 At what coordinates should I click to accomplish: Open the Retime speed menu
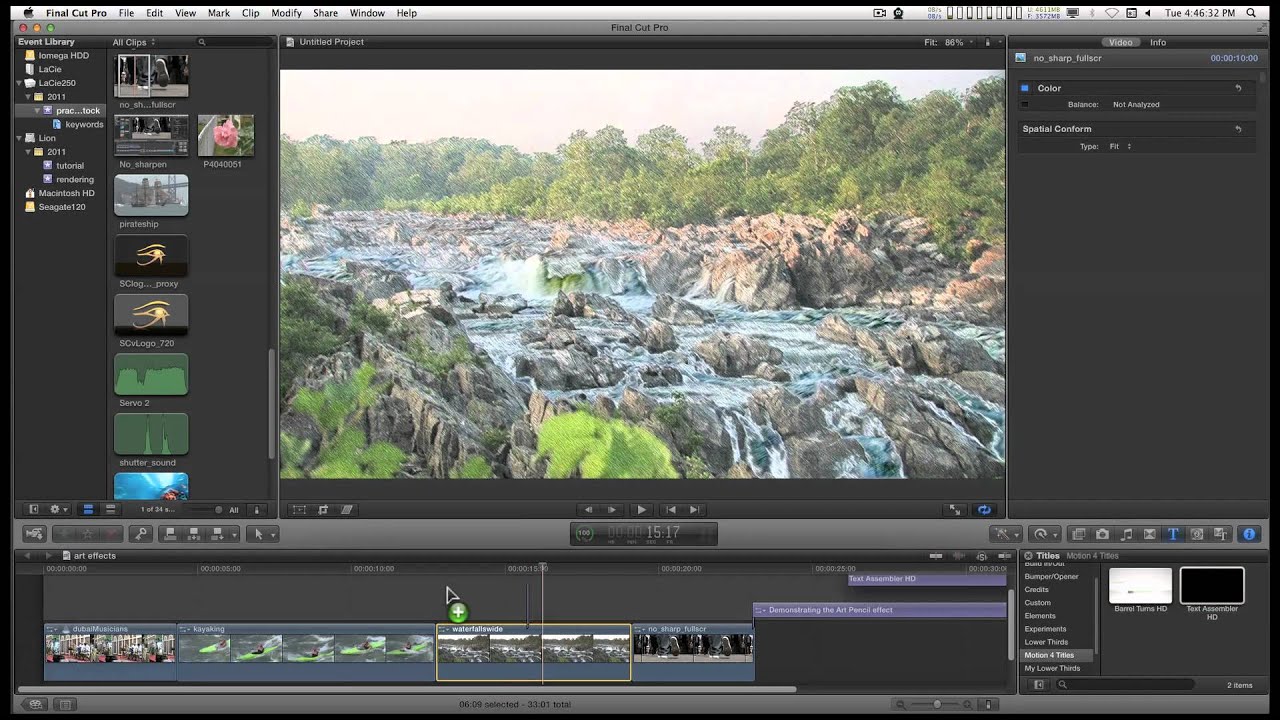click(x=1046, y=534)
